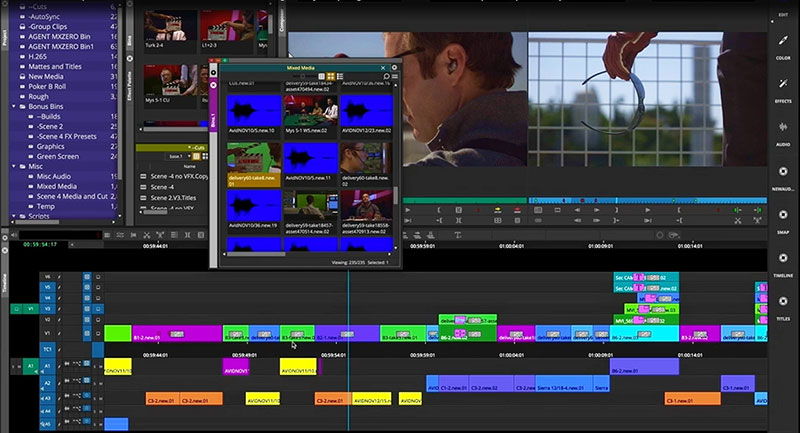Image resolution: width=800 pixels, height=433 pixels.
Task: Collapse the Misc folder
Action: click(x=14, y=166)
